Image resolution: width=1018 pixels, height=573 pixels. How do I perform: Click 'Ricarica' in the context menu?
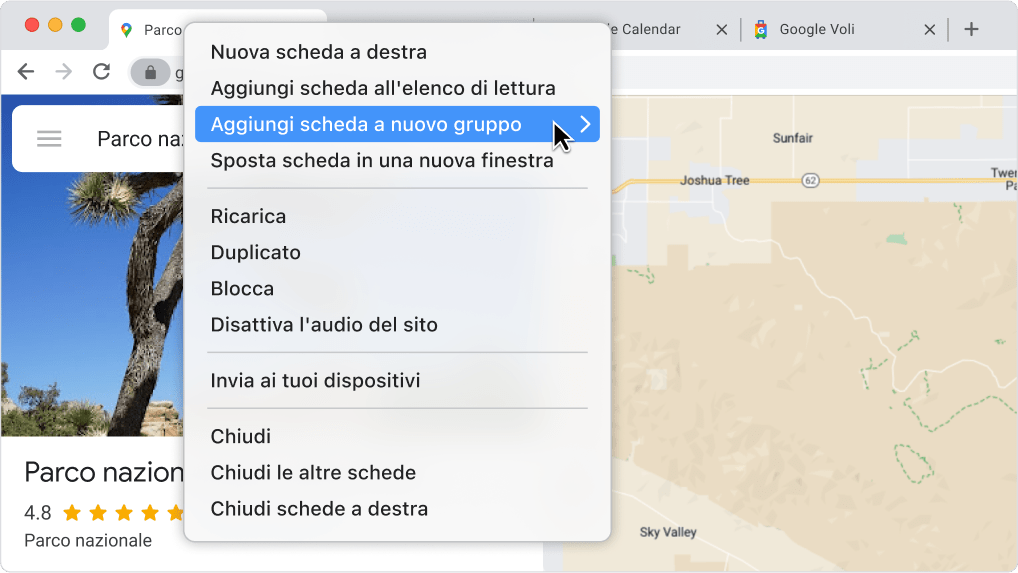pos(248,216)
